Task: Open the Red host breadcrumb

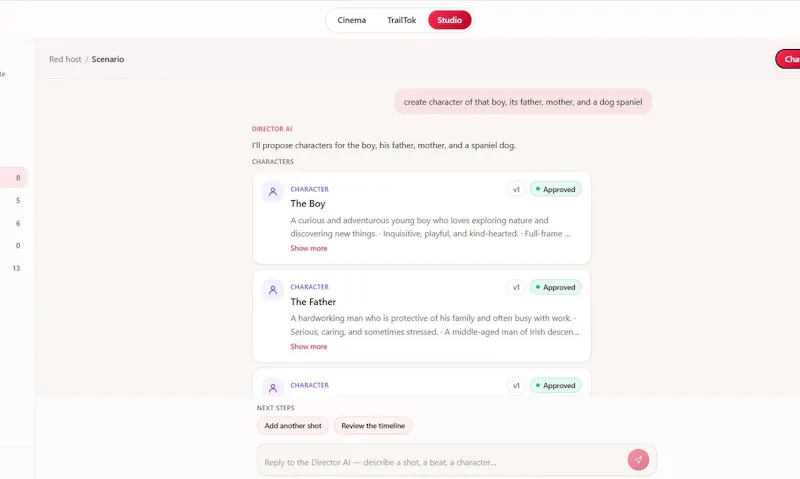Action: tap(65, 59)
